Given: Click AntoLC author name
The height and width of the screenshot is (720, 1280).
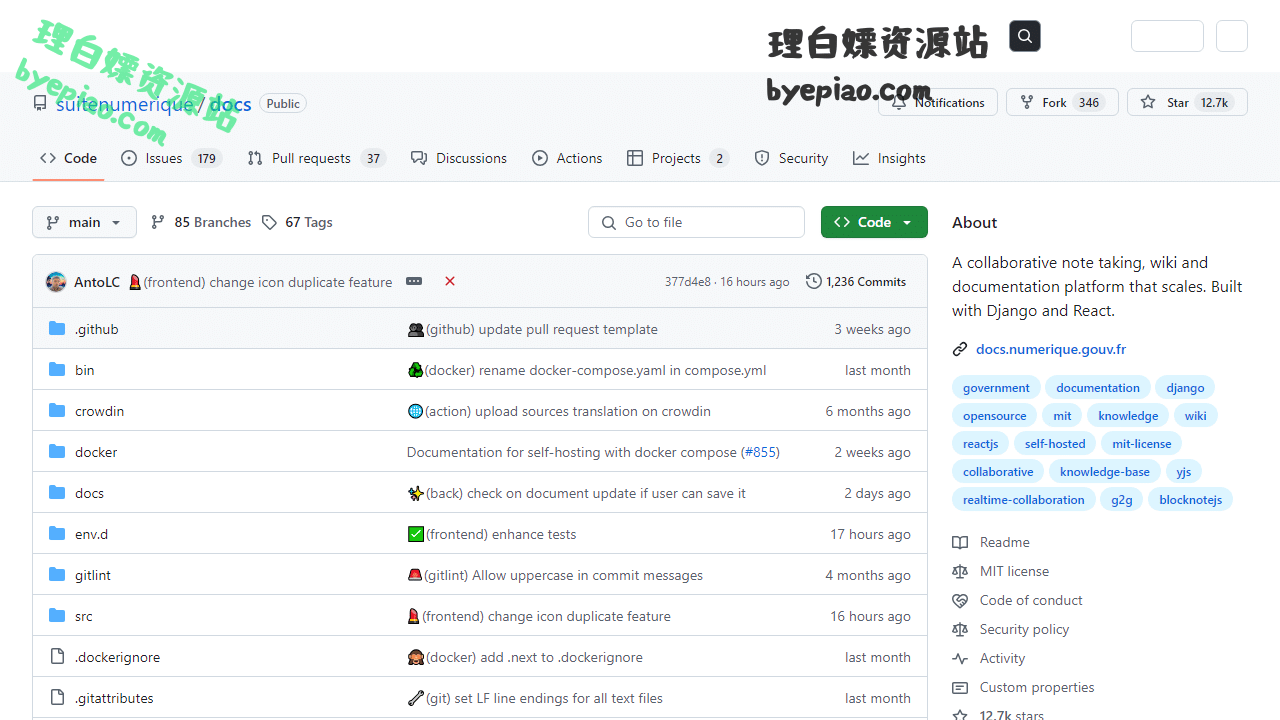Looking at the screenshot, I should 97,282.
